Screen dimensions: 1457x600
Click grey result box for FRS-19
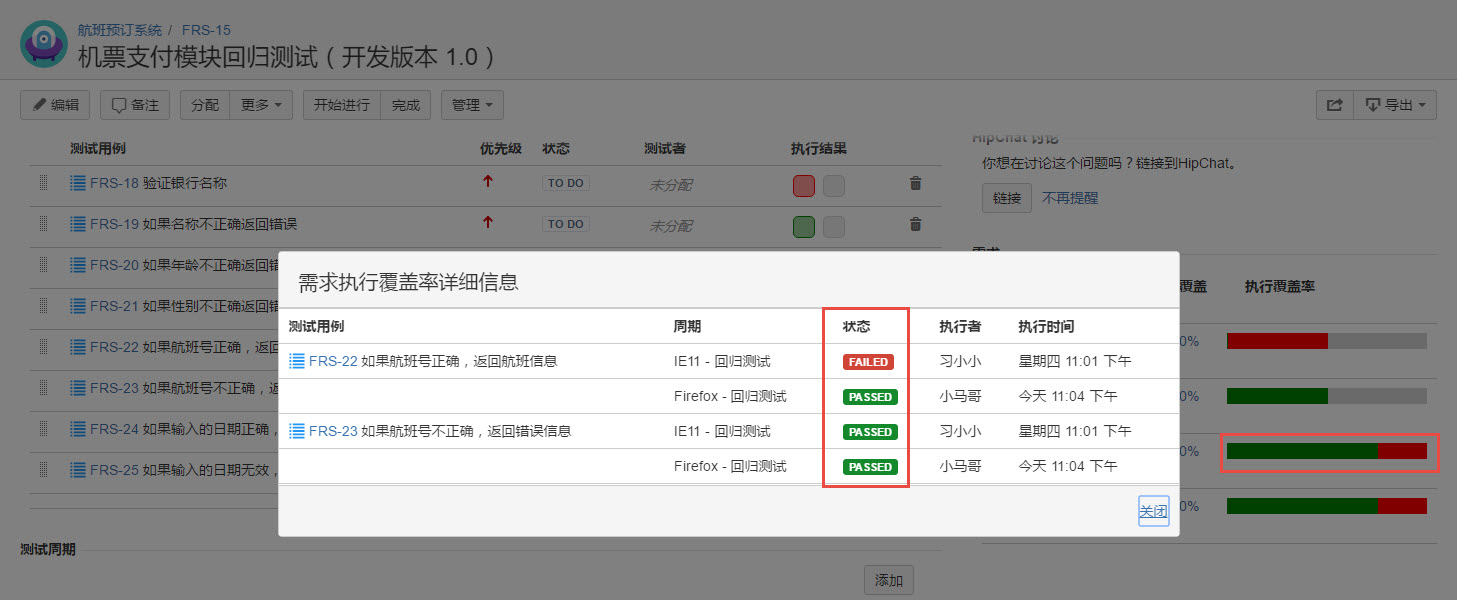click(x=834, y=227)
